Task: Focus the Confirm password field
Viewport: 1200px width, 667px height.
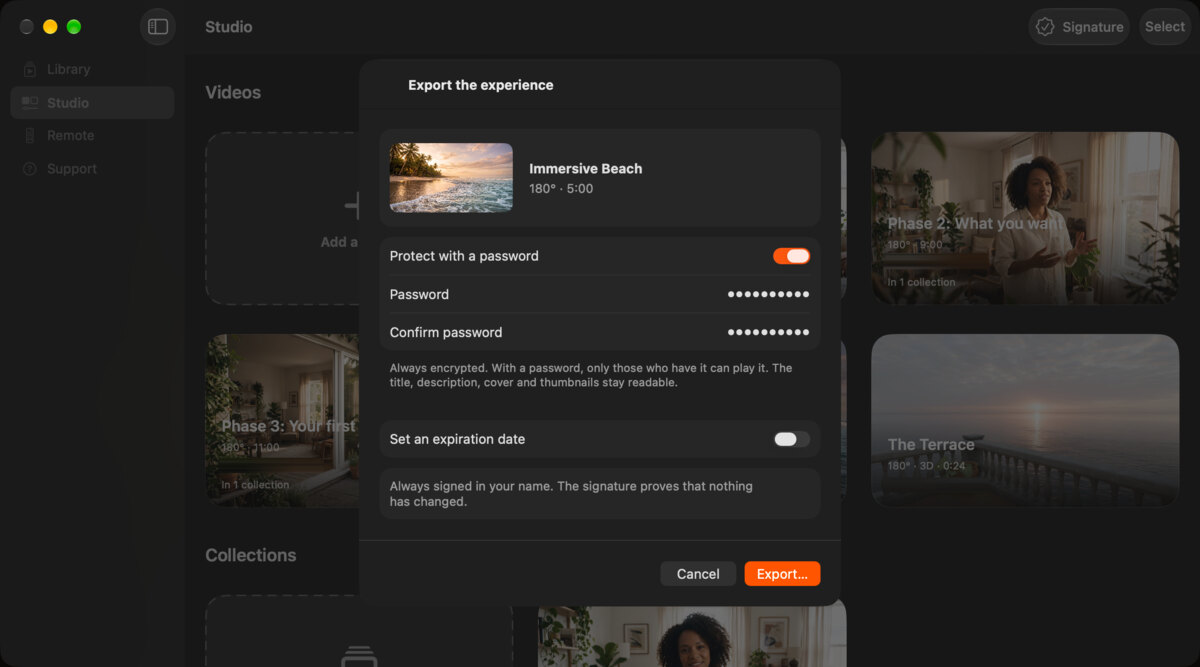Action: 600,332
